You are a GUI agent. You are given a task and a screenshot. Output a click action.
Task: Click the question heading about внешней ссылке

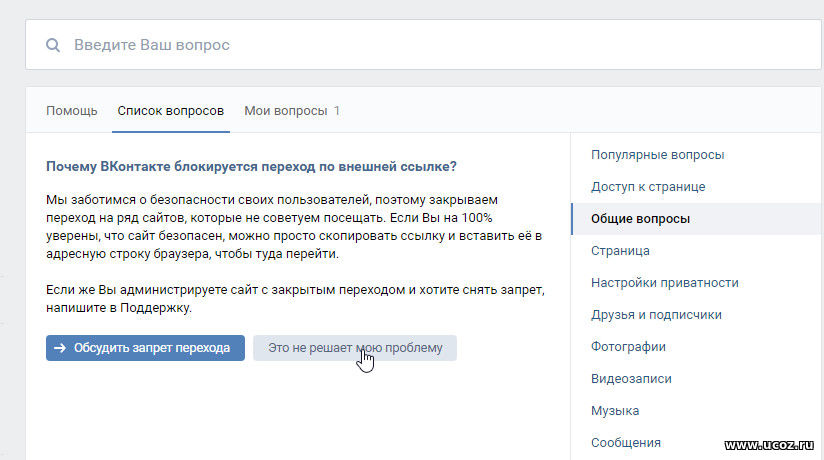[x=251, y=167]
